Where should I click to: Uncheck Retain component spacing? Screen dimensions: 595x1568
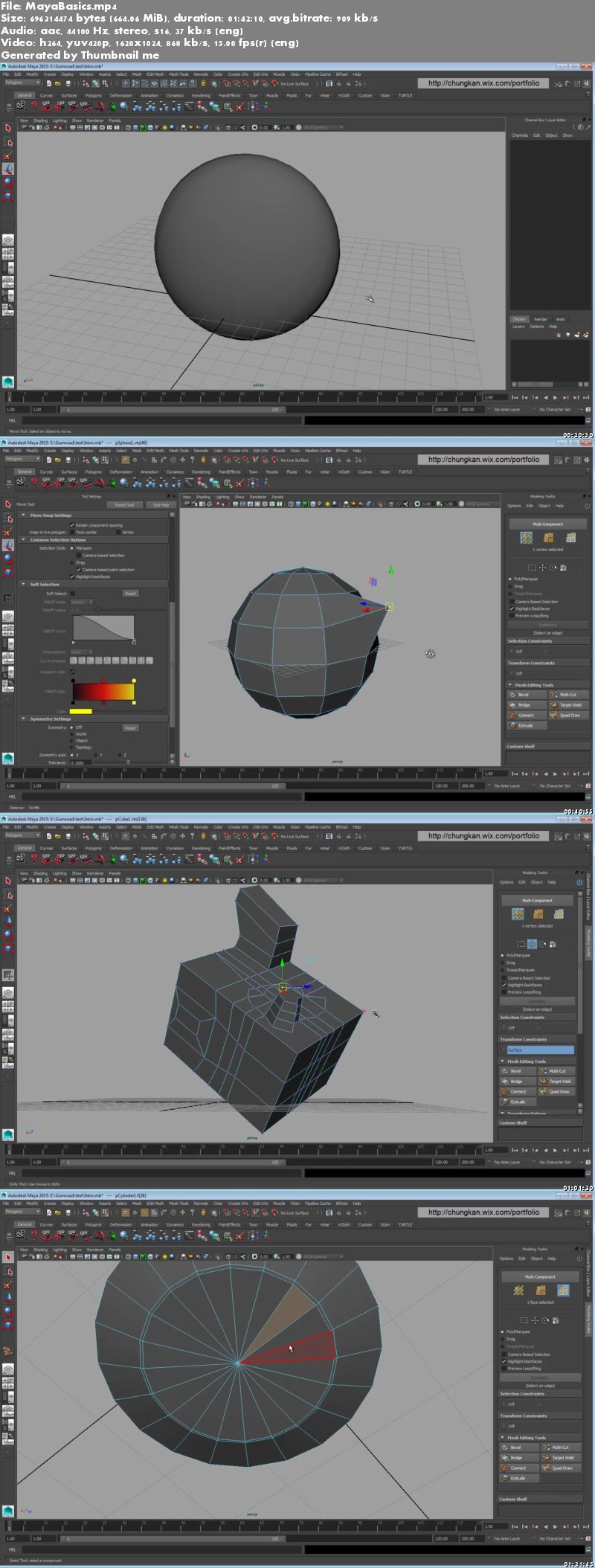tap(72, 525)
